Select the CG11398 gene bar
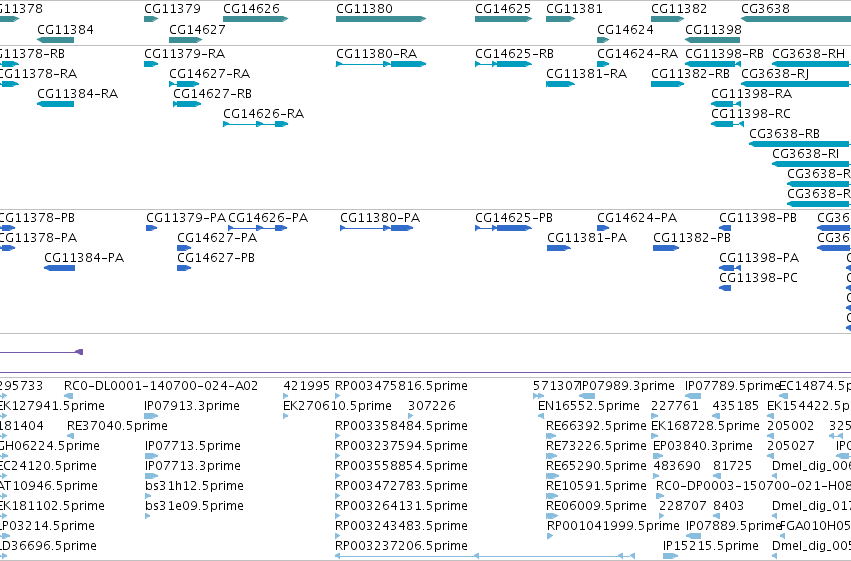The image size is (851, 561). (x=713, y=40)
